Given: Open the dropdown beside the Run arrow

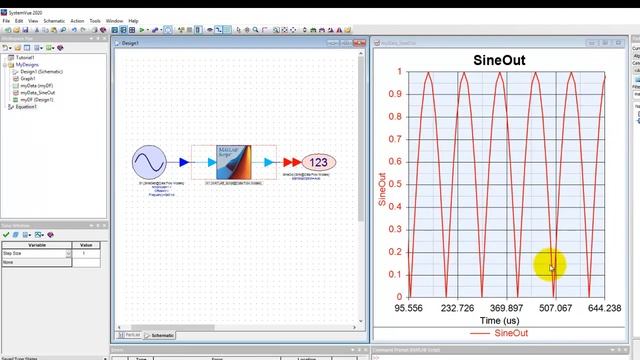Looking at the screenshot, I should (x=148, y=30).
